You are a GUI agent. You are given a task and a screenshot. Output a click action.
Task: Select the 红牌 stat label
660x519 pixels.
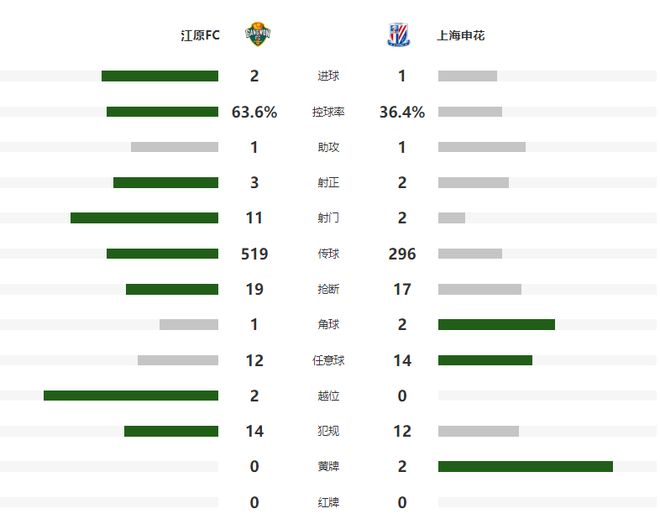coord(328,502)
